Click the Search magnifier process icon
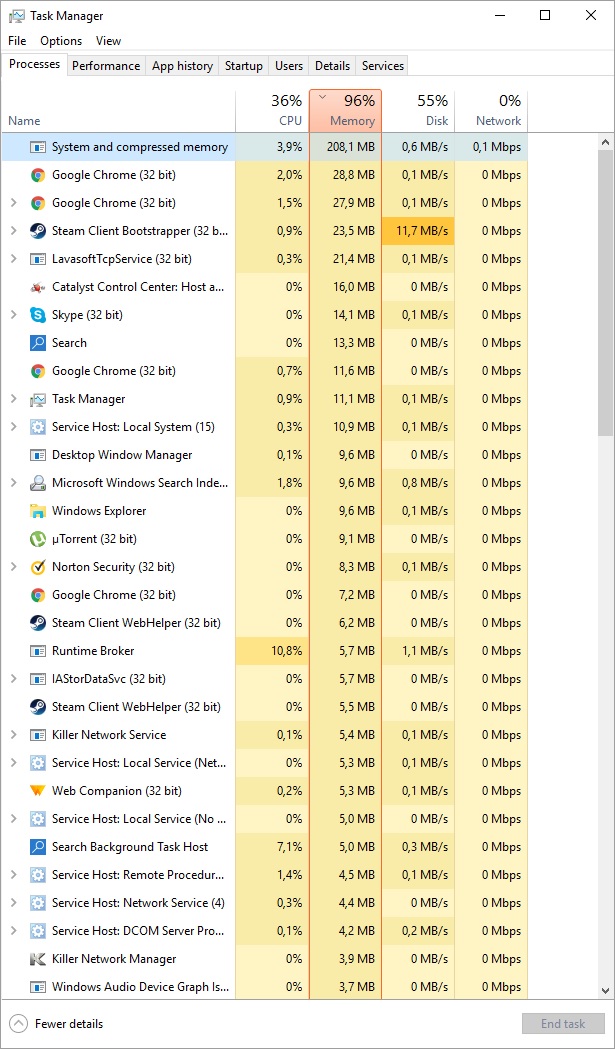This screenshot has width=615, height=1049. (38, 343)
